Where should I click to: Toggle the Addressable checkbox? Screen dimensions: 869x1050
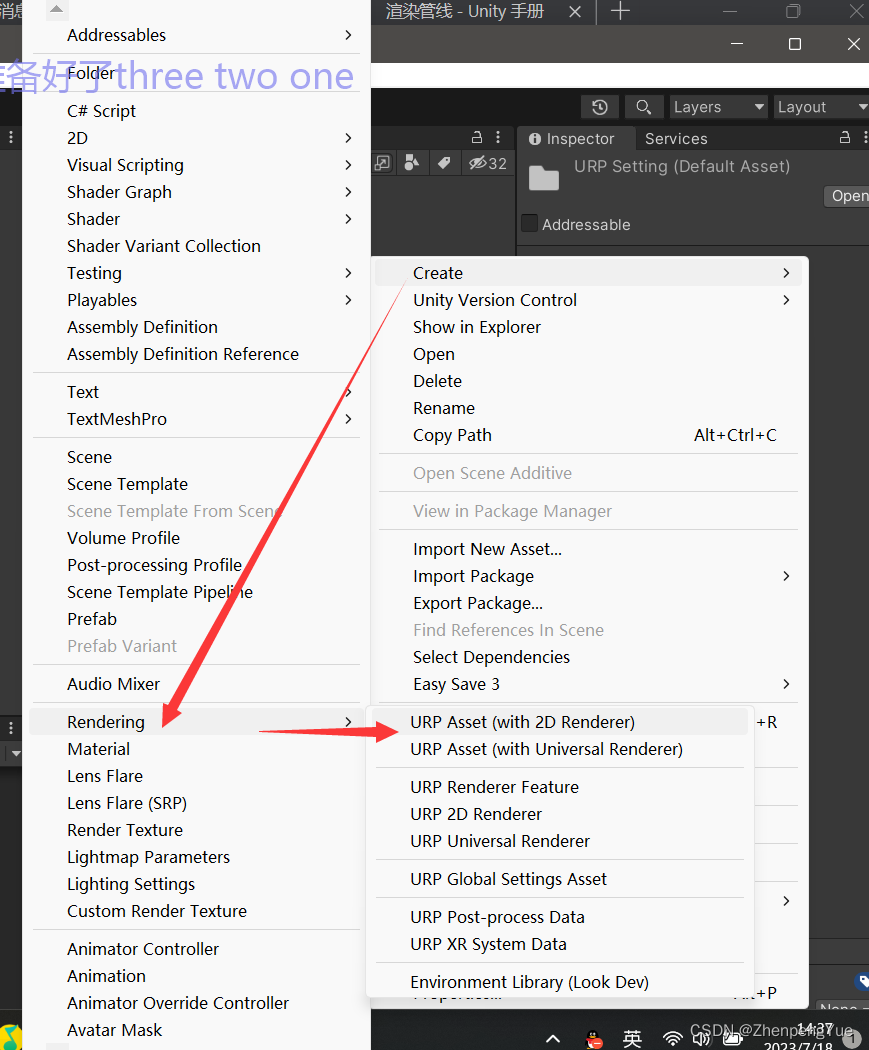pos(530,223)
